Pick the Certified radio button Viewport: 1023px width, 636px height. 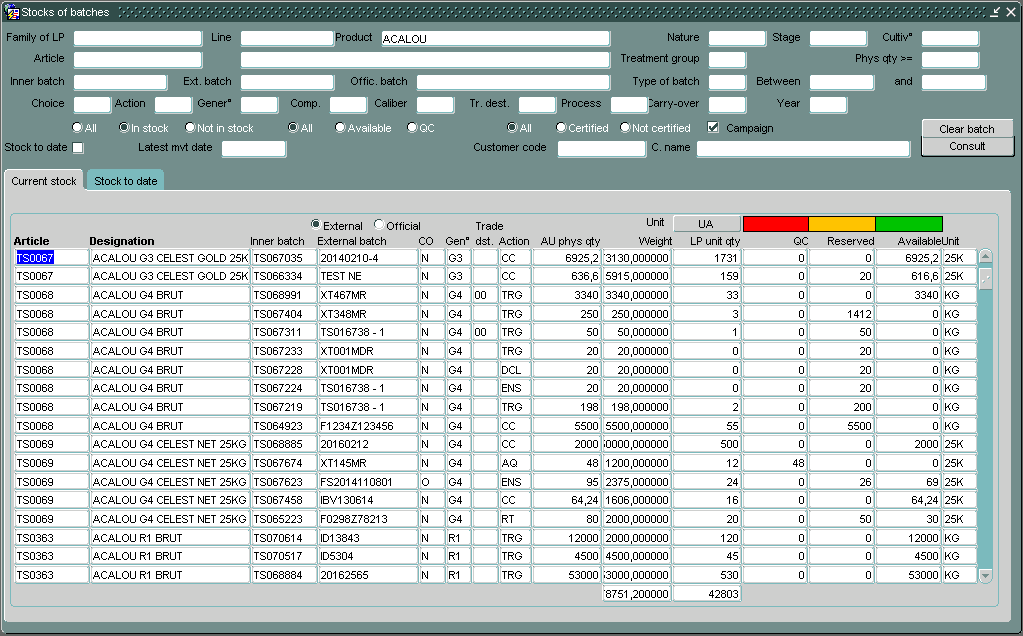point(561,127)
